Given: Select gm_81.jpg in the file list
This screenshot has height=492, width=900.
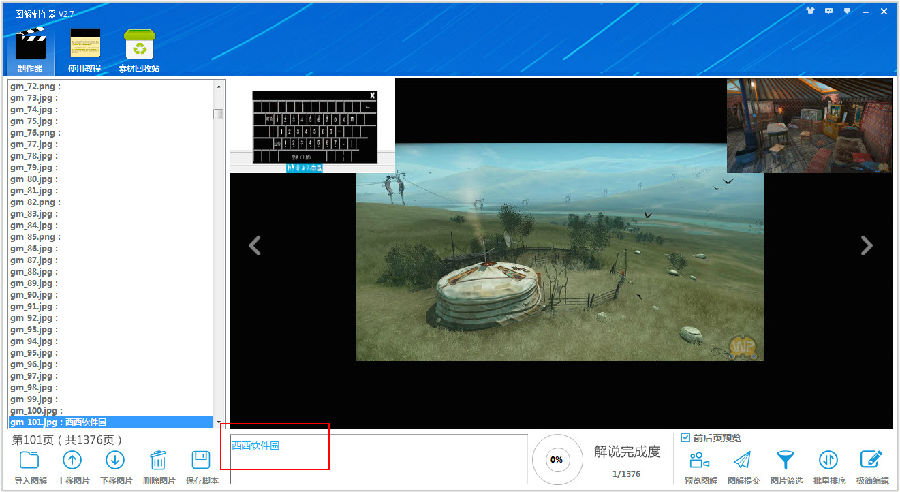Looking at the screenshot, I should pos(34,191).
